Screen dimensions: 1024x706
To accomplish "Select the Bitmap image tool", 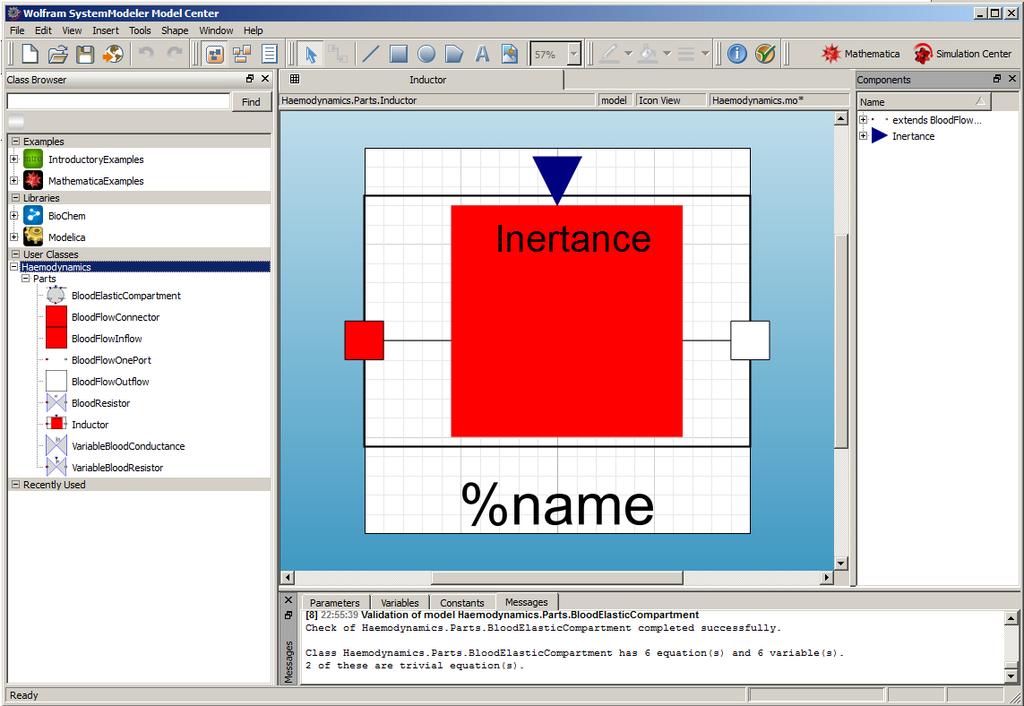I will [x=509, y=54].
